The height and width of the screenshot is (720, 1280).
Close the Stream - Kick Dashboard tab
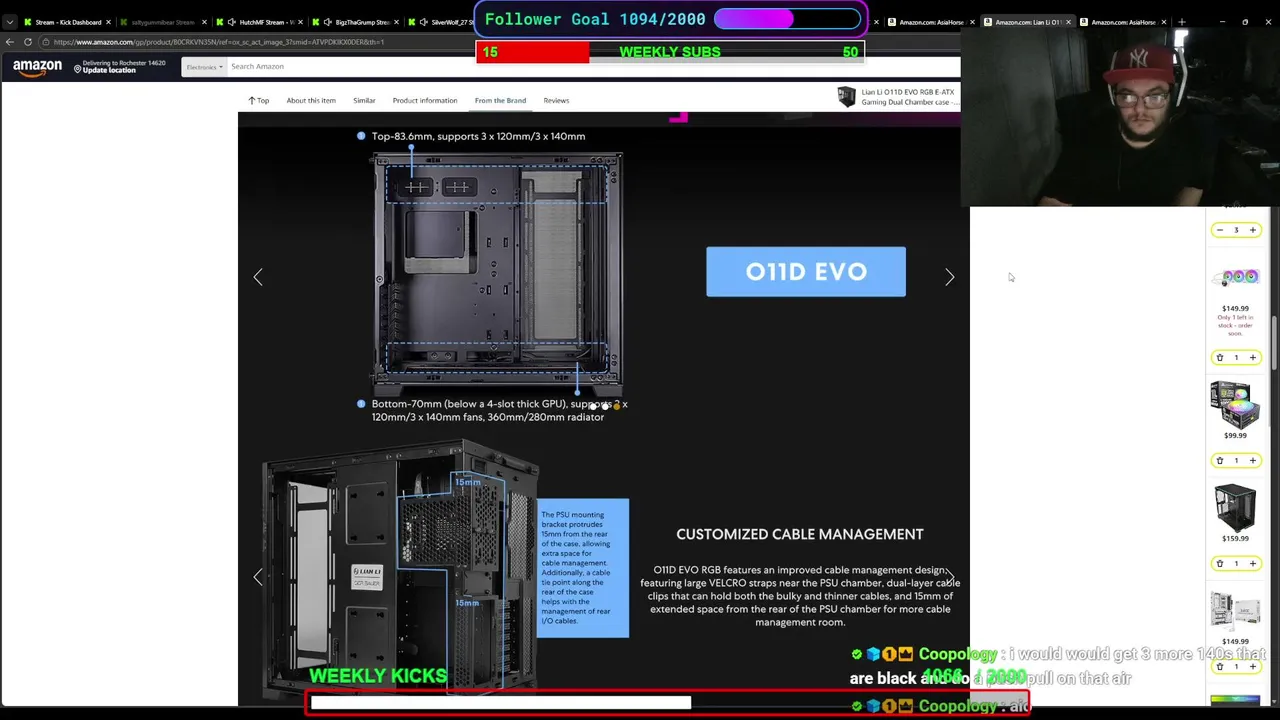tap(107, 22)
